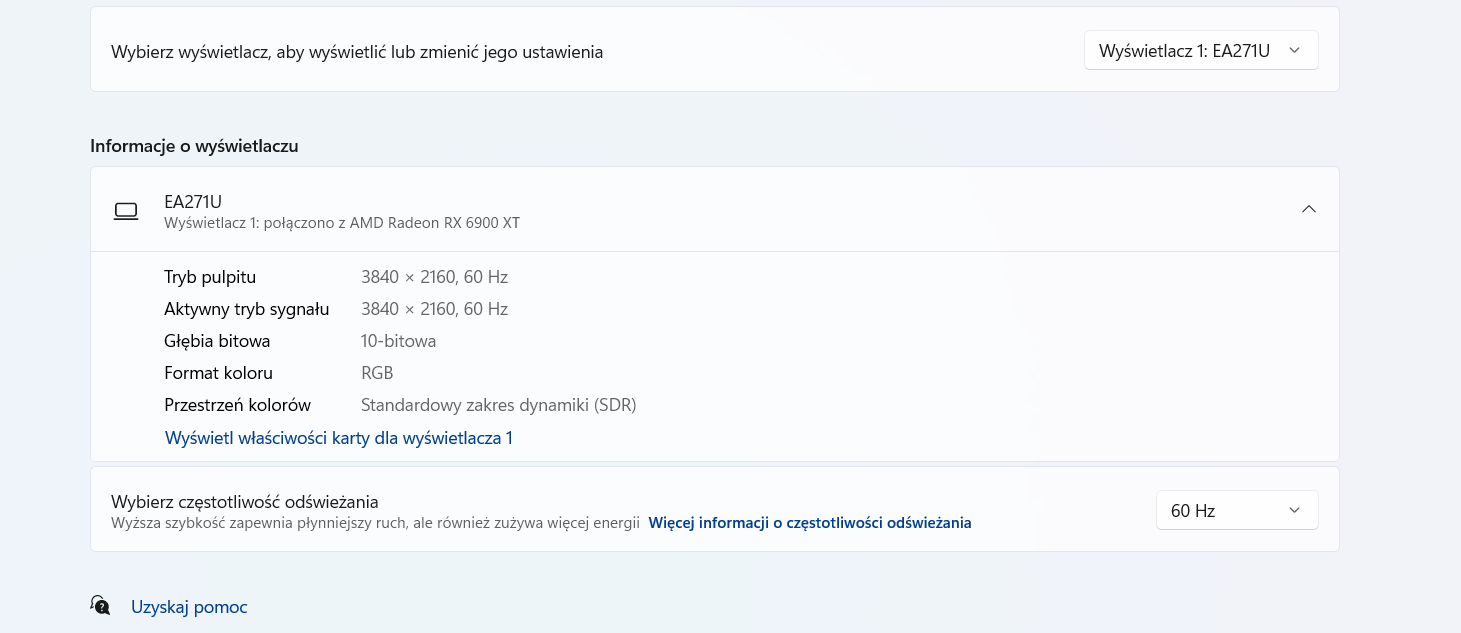1461x633 pixels.
Task: Click the "Wybierz wyświetlacz, aby wyświetlić" prompt text
Action: point(357,52)
